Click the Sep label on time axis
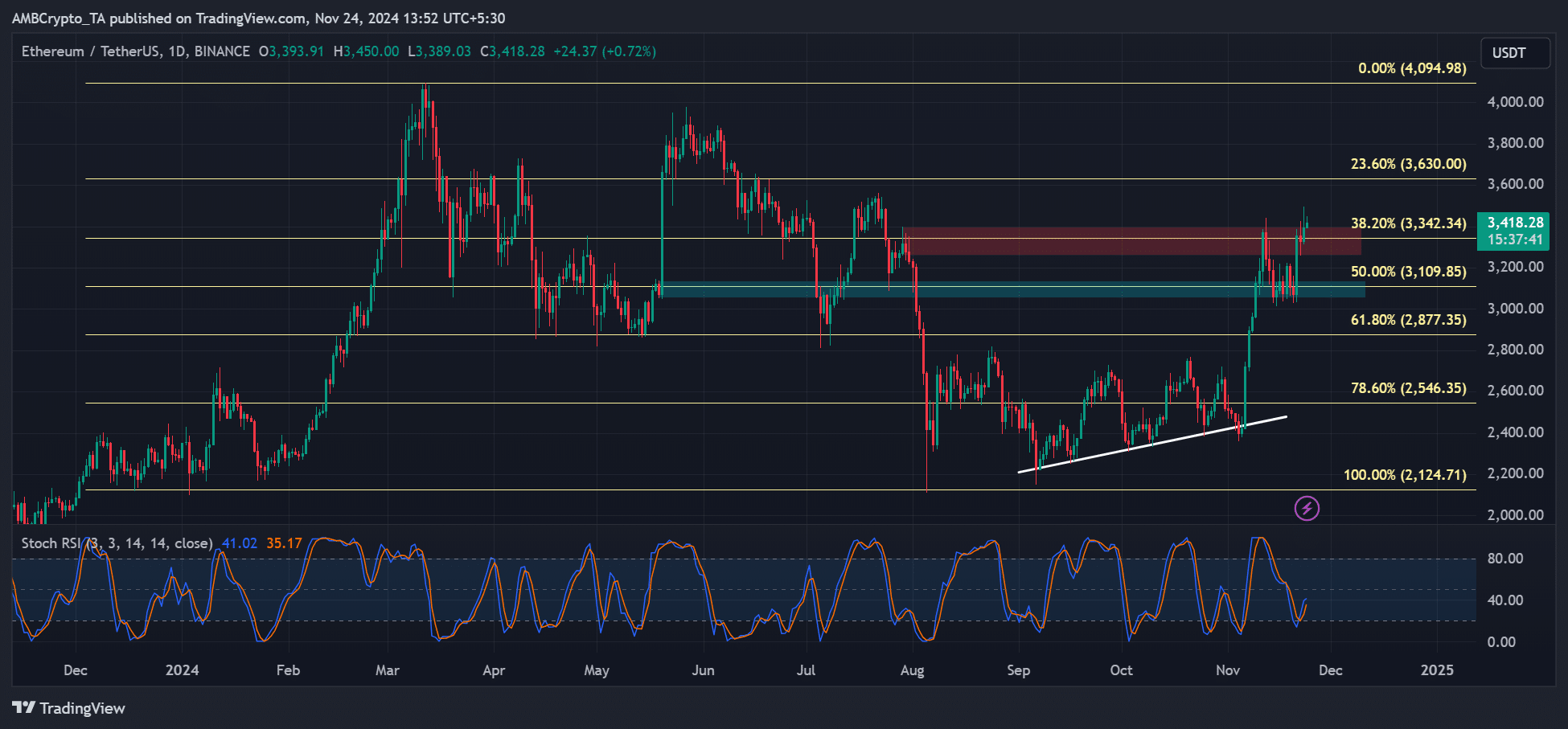 coord(1019,670)
